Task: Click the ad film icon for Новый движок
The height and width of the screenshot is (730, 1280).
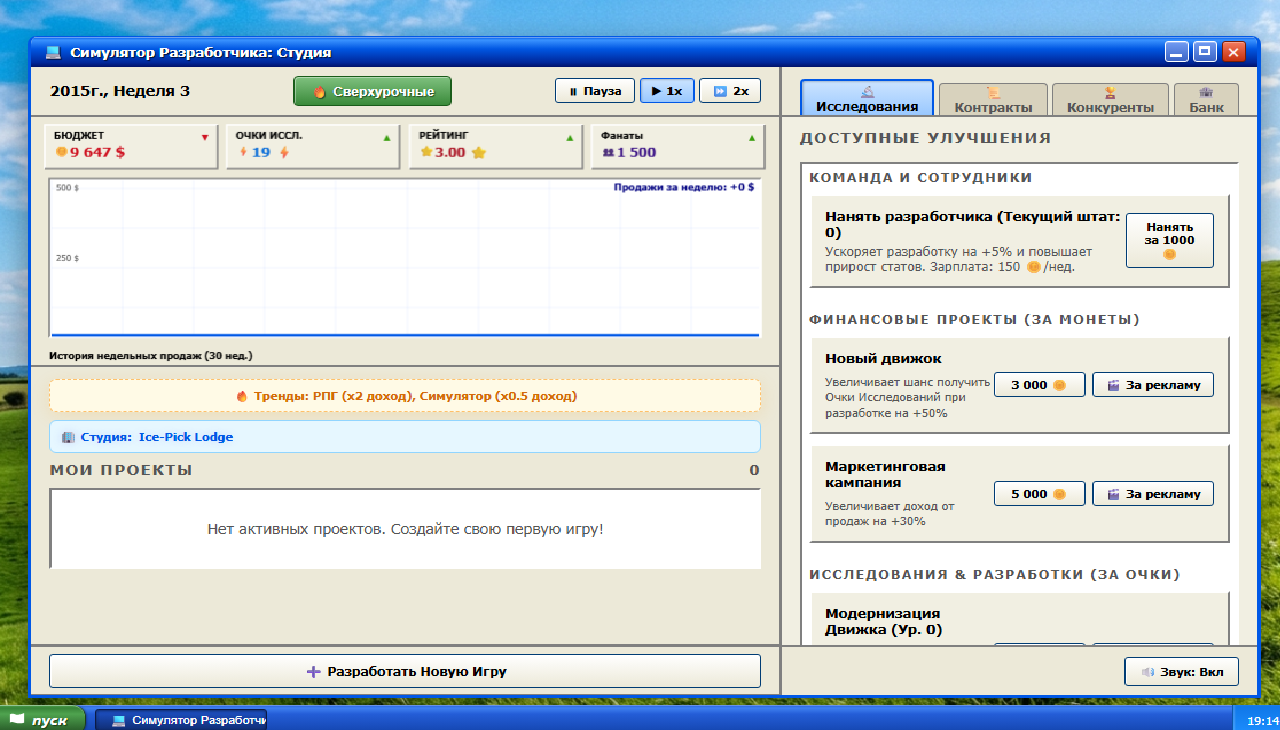Action: click(1113, 385)
